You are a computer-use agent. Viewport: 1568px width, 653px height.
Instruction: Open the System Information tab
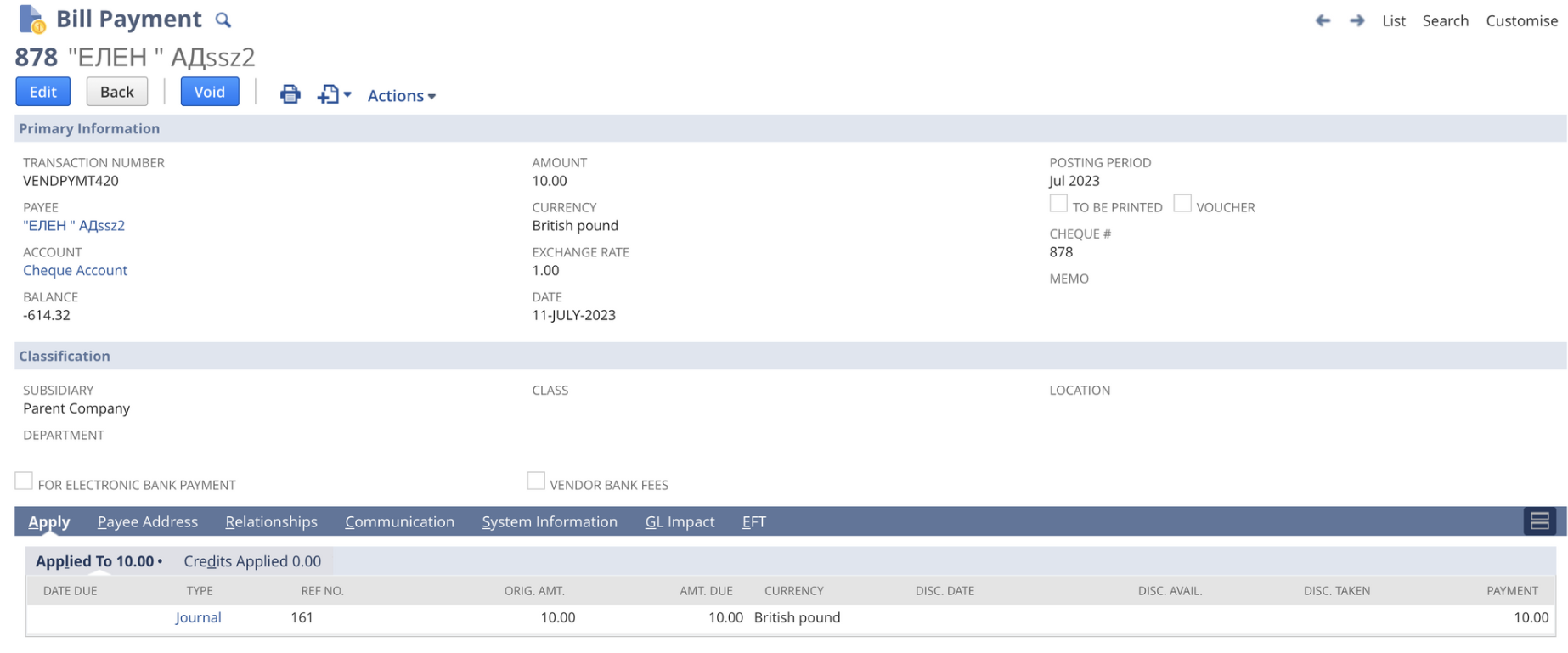coord(550,521)
